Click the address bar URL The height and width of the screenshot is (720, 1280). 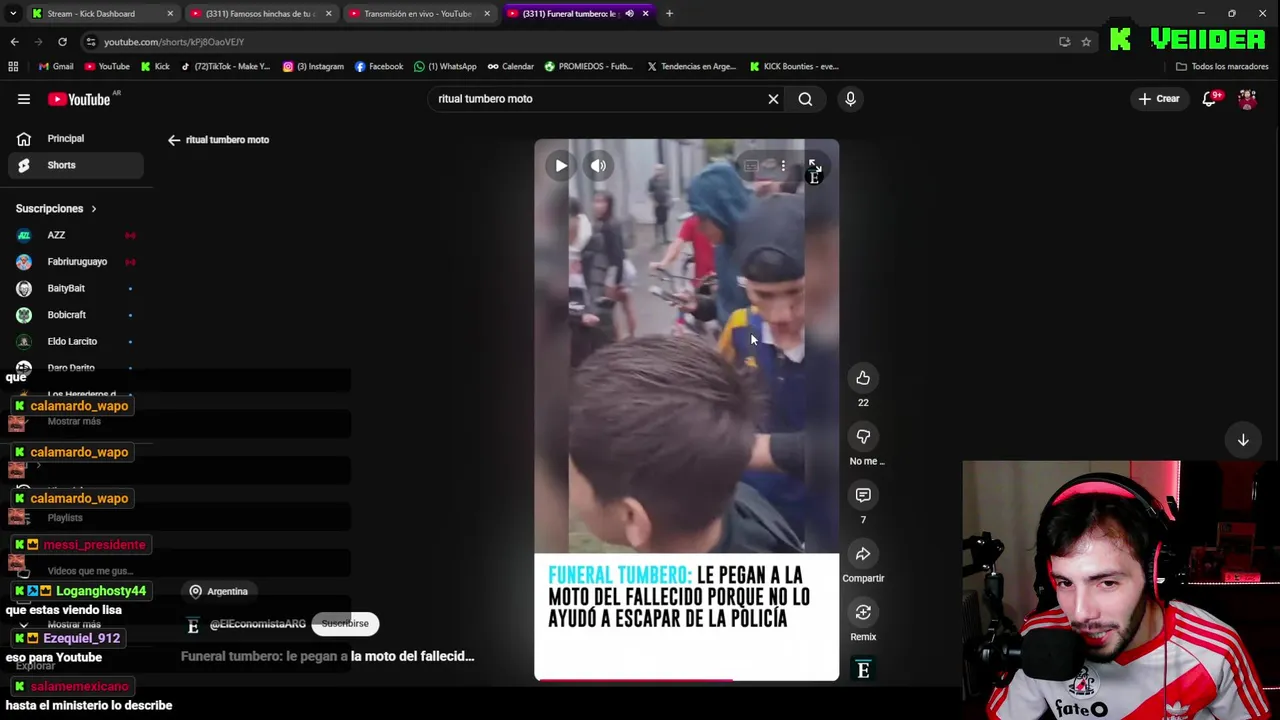pos(174,42)
